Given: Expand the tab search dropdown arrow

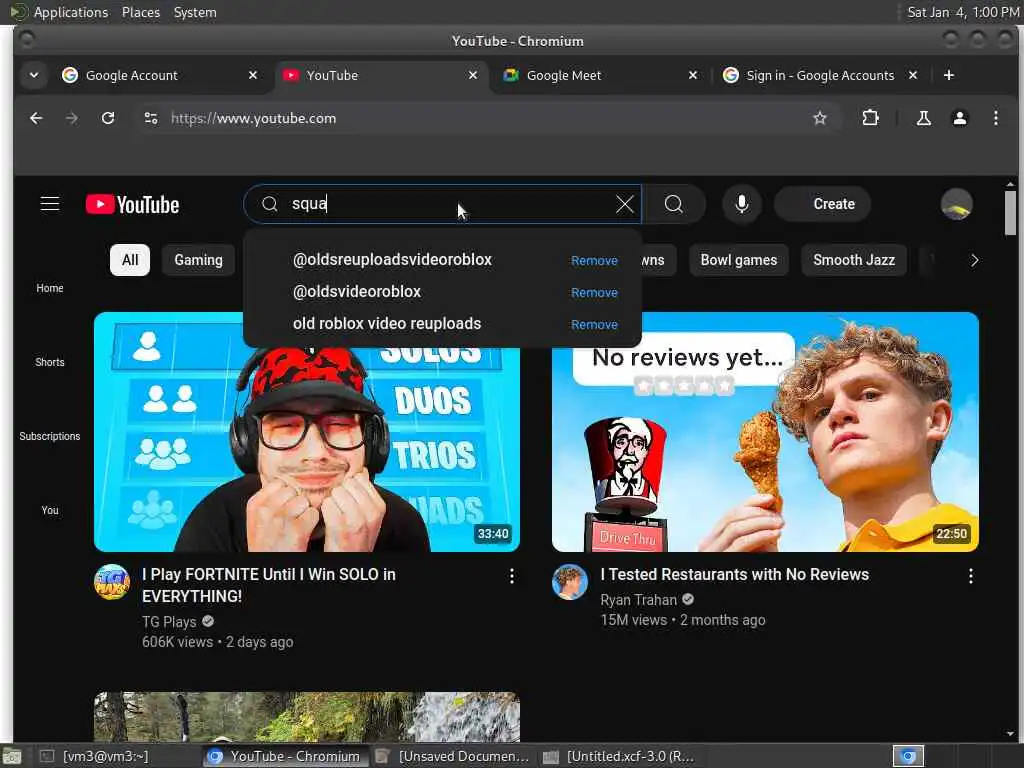Looking at the screenshot, I should (x=34, y=75).
